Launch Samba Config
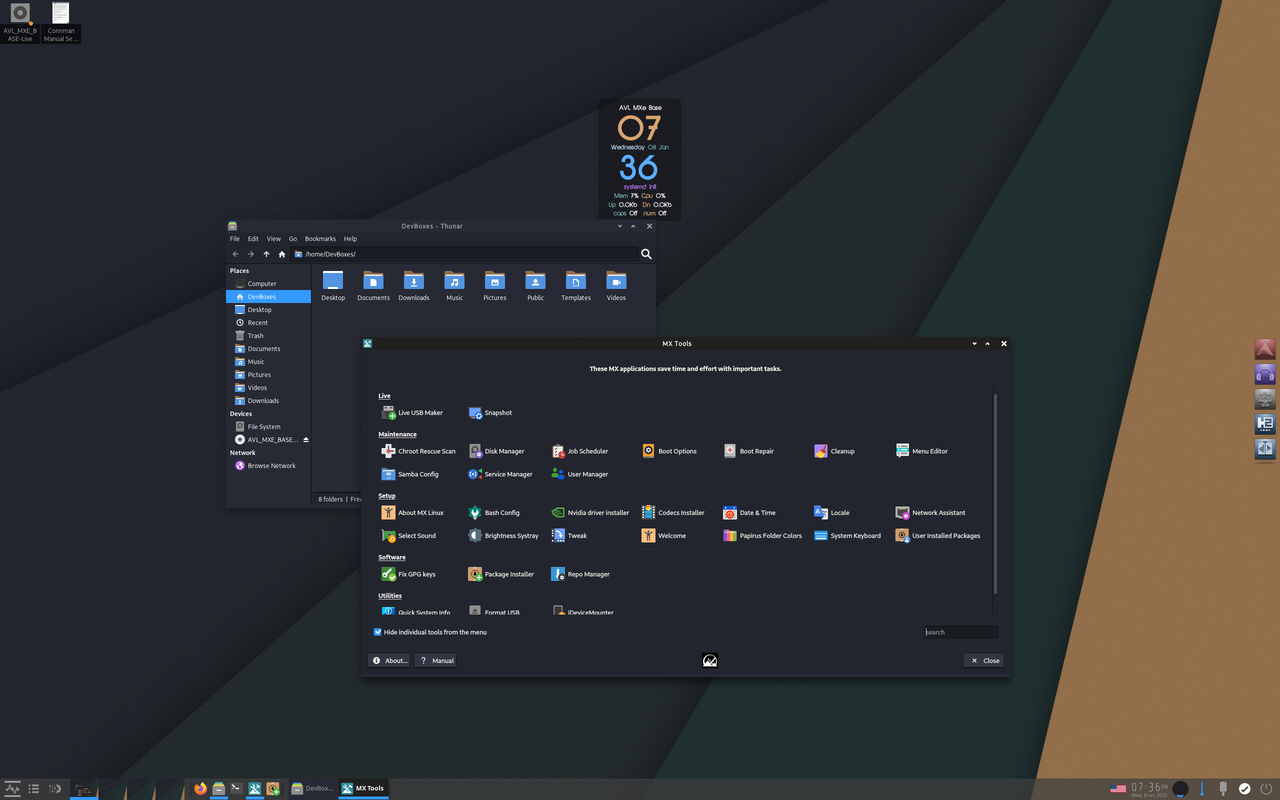The width and height of the screenshot is (1280, 800). [410, 474]
